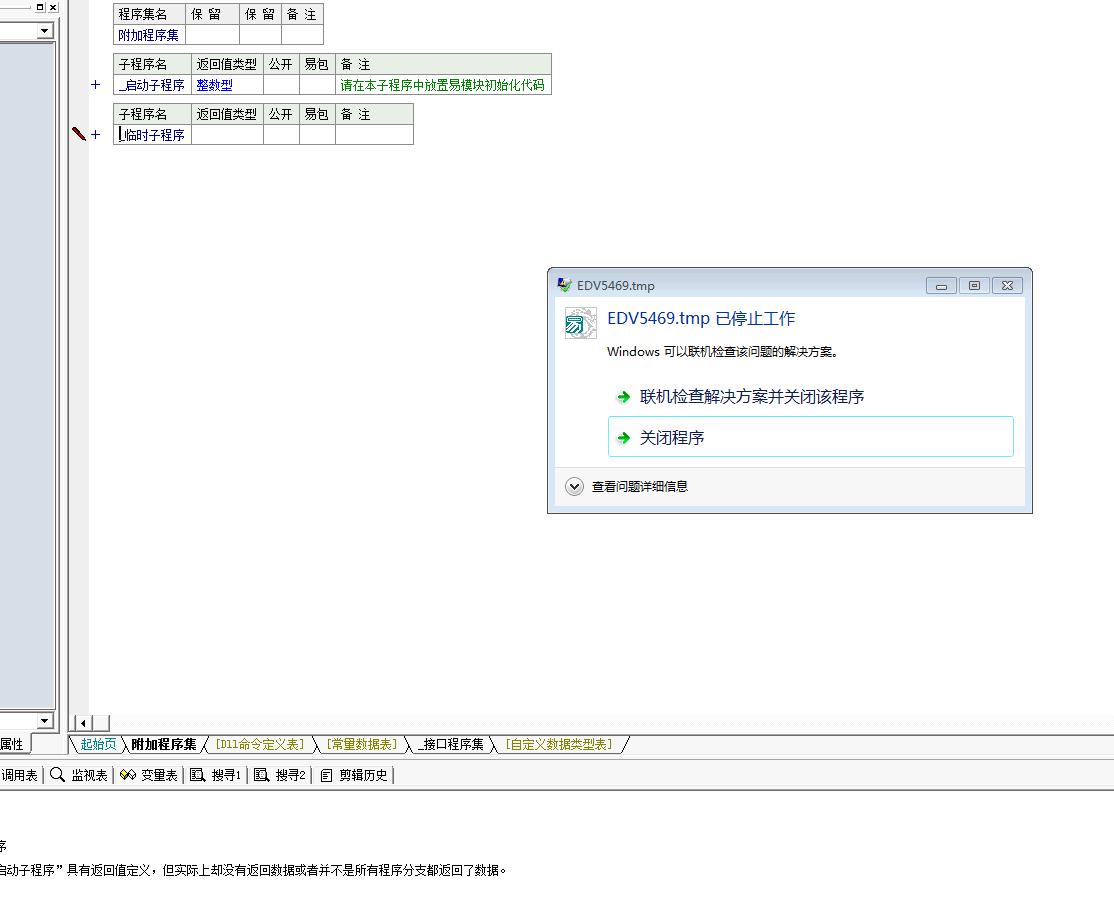The width and height of the screenshot is (1114, 915).
Task: Select the _临时子程序 name cell
Action: tap(152, 135)
